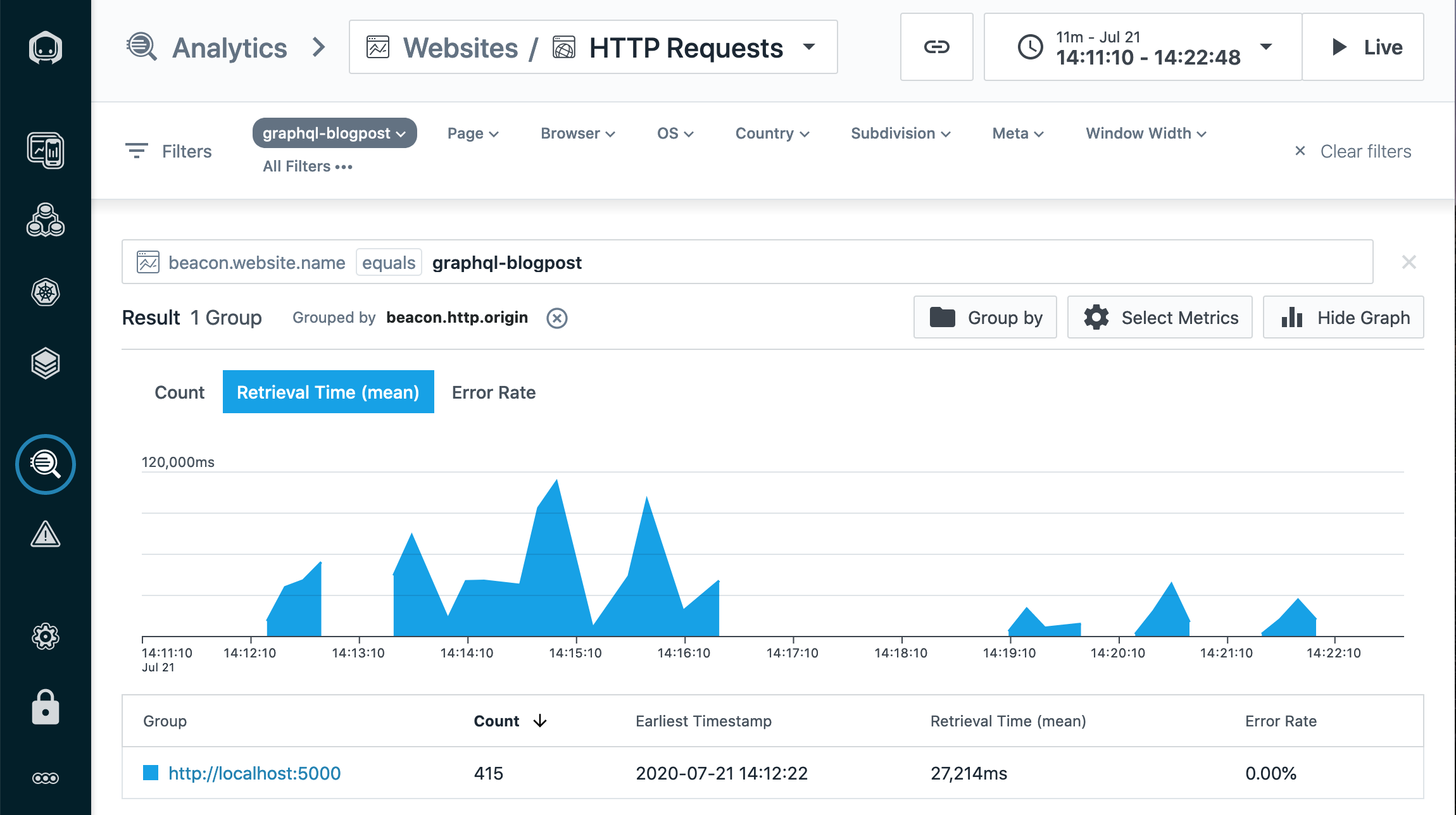Open the time range dropdown
Viewport: 1456px width, 815px height.
[1143, 47]
